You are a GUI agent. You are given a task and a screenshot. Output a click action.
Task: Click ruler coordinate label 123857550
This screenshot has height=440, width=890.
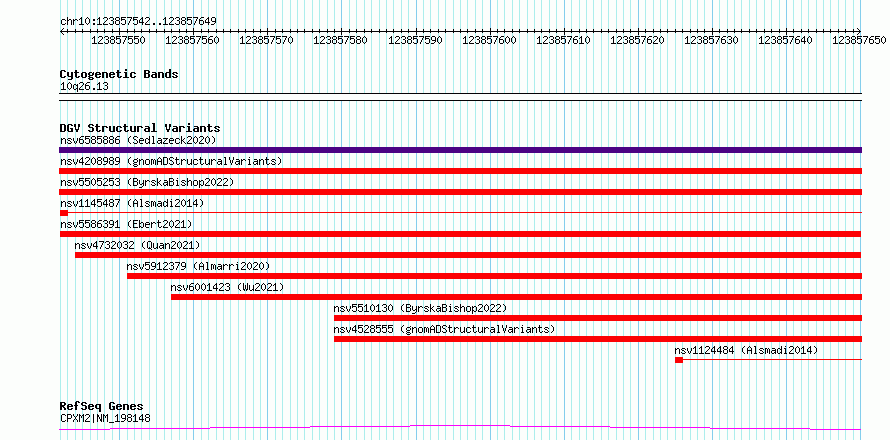[x=118, y=40]
